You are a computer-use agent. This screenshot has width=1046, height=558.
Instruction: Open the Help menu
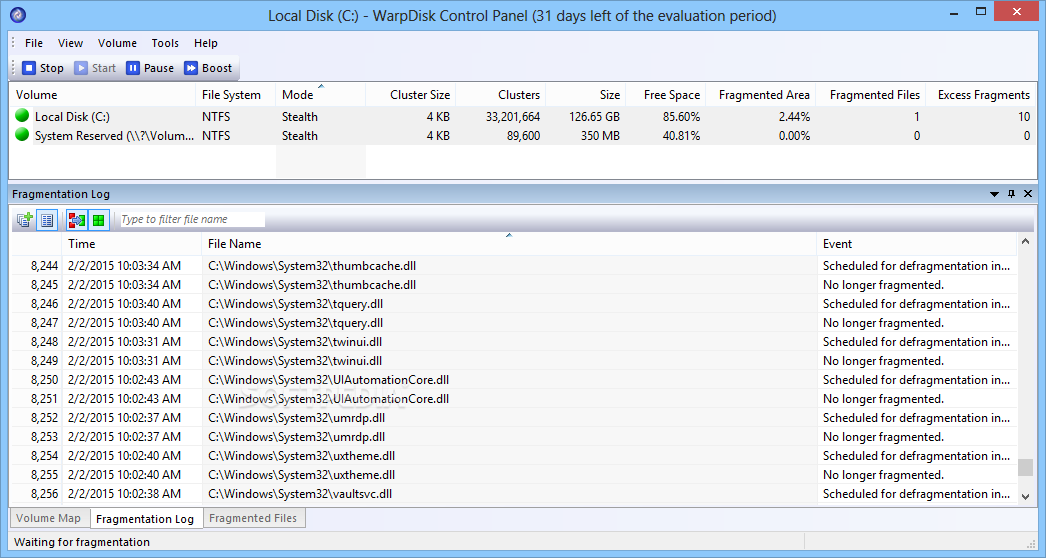205,43
